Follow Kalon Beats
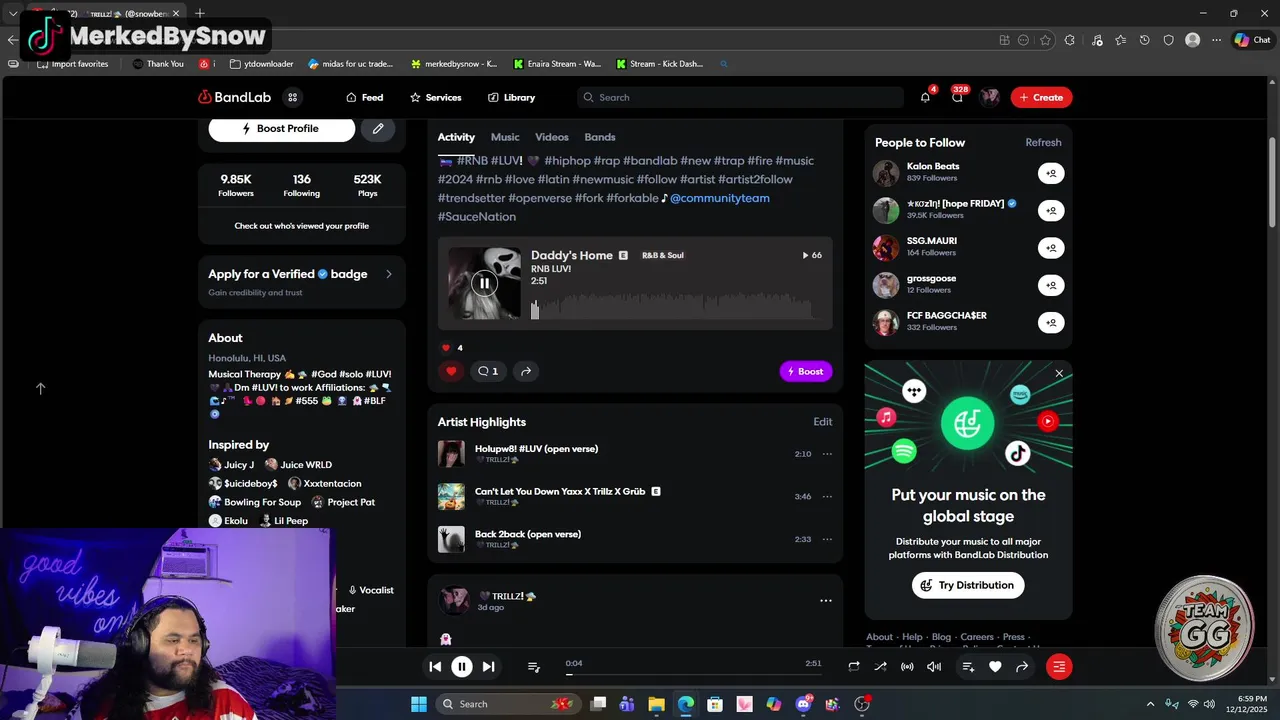Screen dimensions: 1280x720 1051,173
